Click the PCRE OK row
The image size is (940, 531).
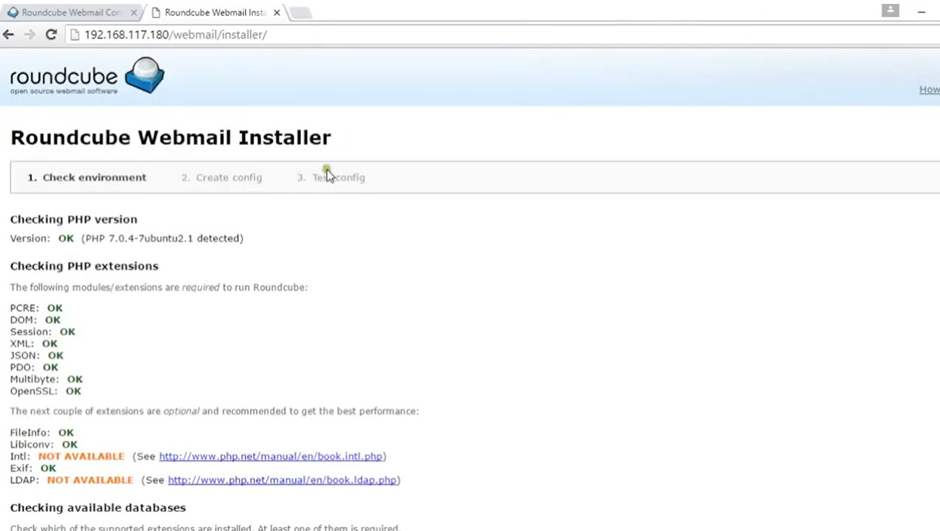tap(37, 308)
